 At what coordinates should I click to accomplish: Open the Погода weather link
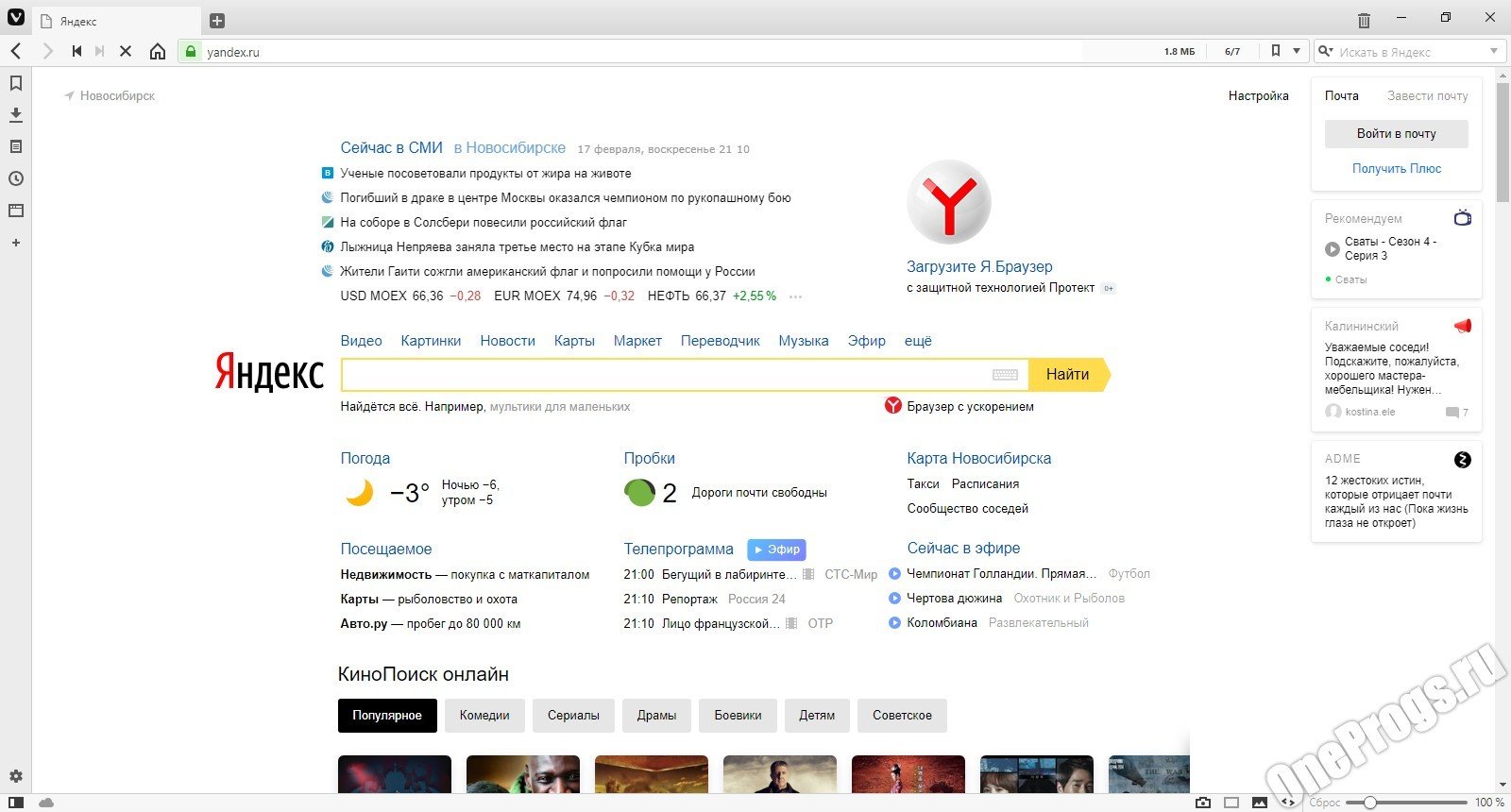click(365, 458)
